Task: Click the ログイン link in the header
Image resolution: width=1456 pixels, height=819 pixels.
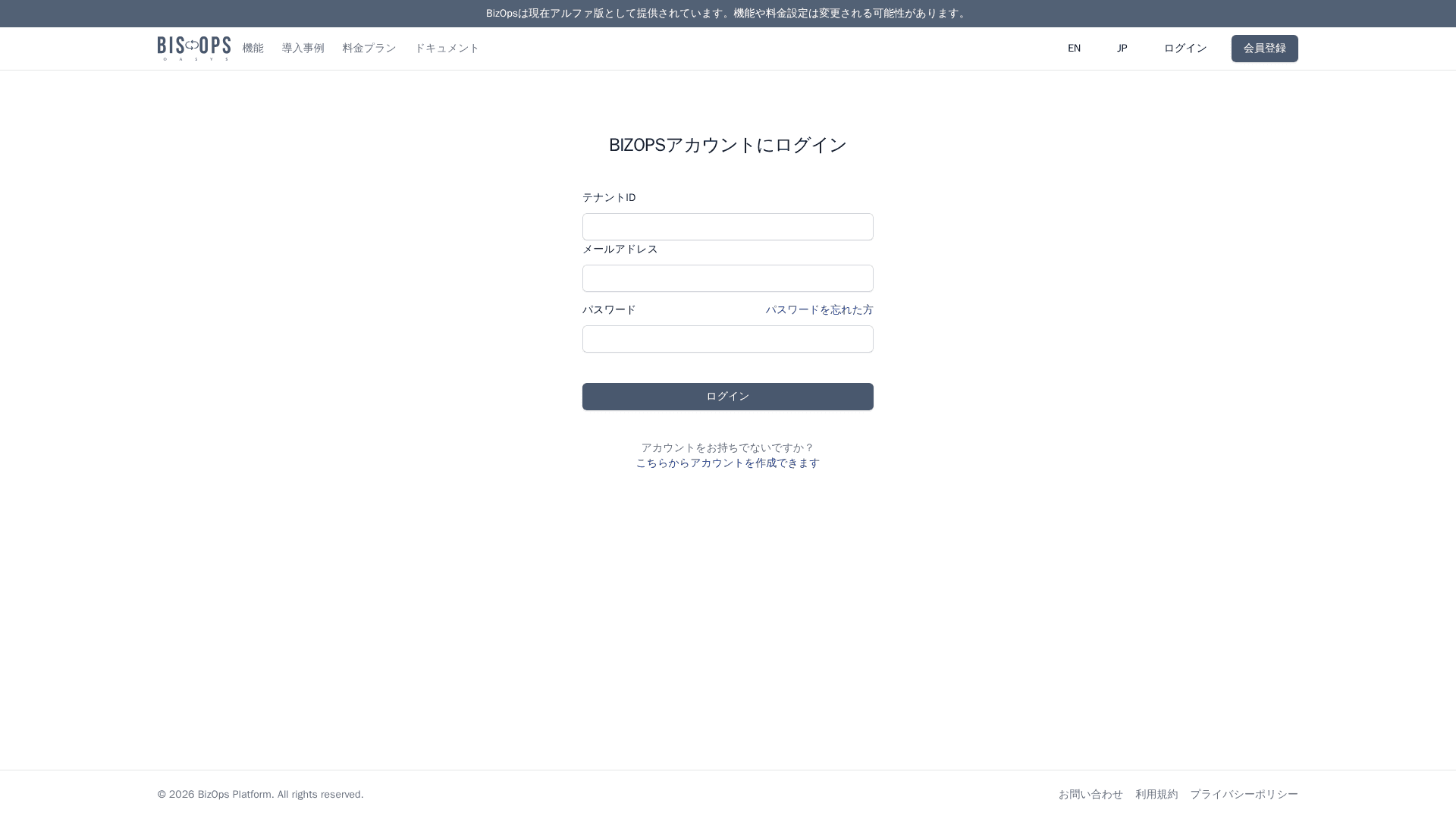Action: click(1185, 49)
